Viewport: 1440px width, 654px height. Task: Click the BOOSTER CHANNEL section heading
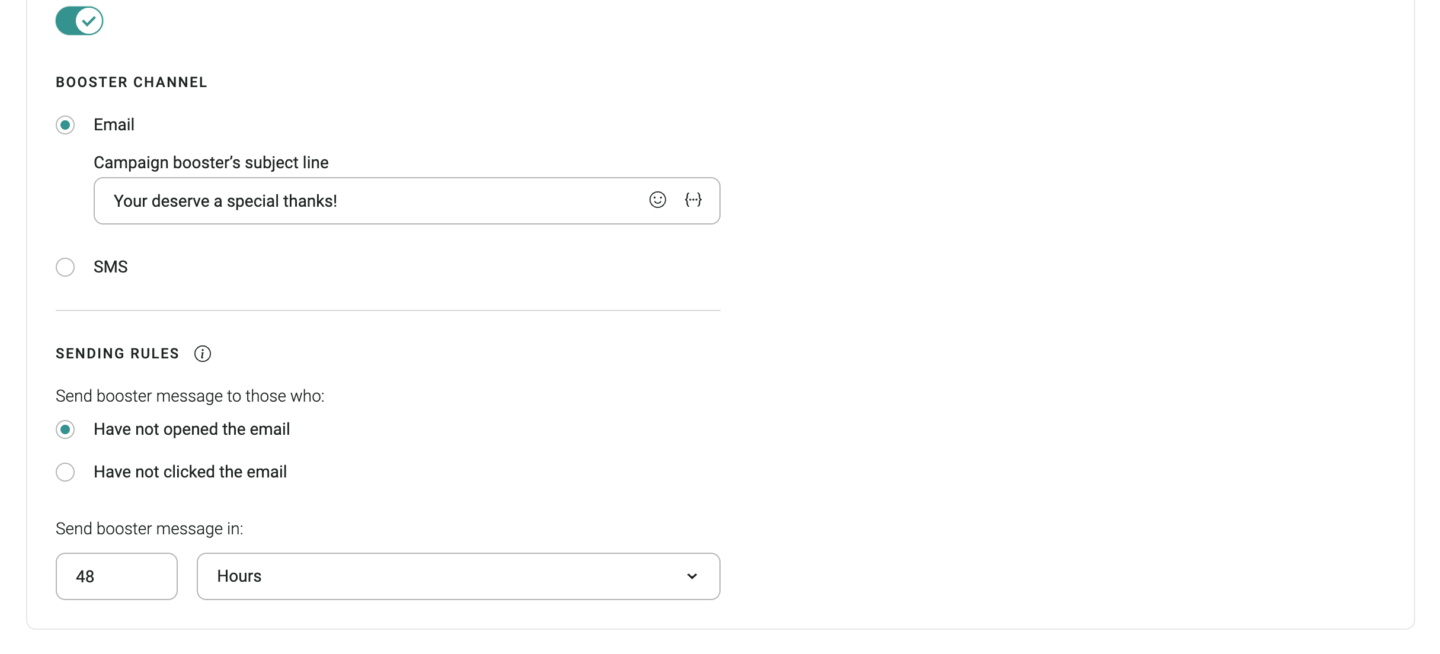pos(131,82)
